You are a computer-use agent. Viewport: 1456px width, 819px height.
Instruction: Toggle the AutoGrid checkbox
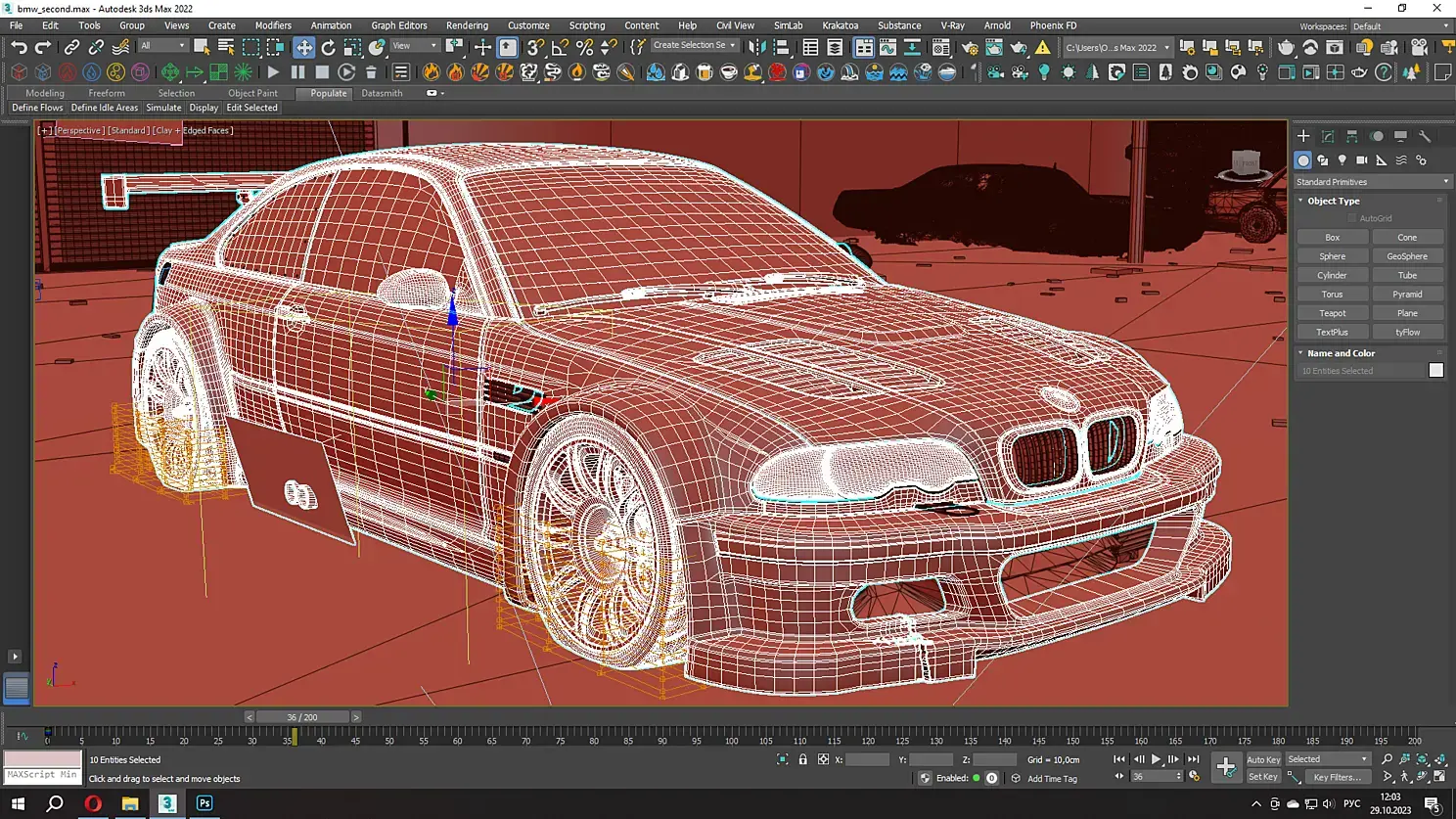coord(1352,218)
